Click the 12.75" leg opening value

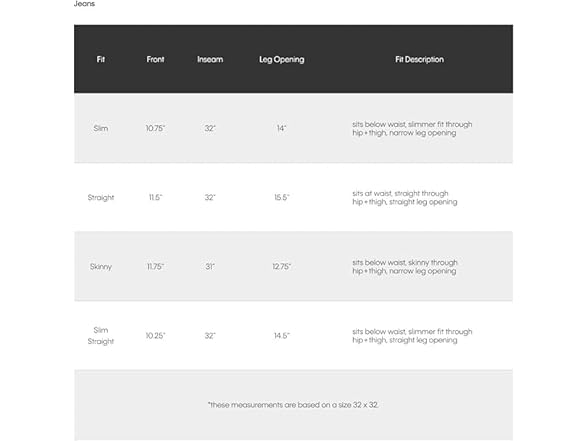click(282, 267)
